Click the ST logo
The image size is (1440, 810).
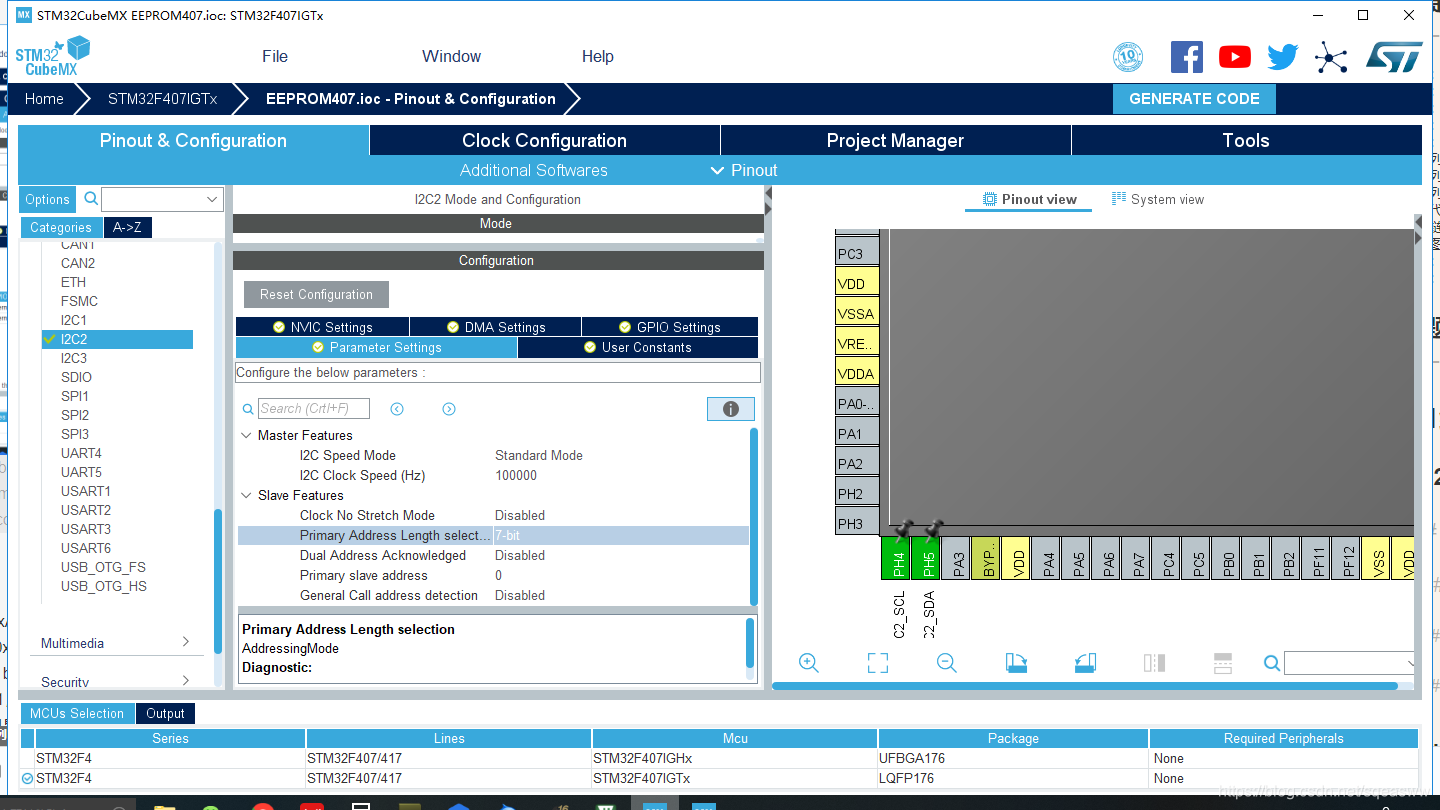(1394, 57)
